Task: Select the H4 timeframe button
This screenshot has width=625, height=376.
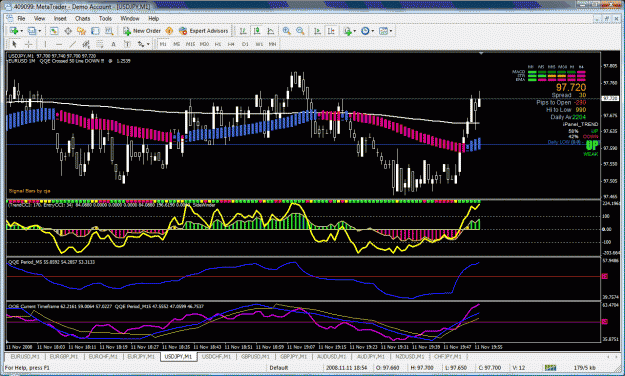Action: [231, 44]
